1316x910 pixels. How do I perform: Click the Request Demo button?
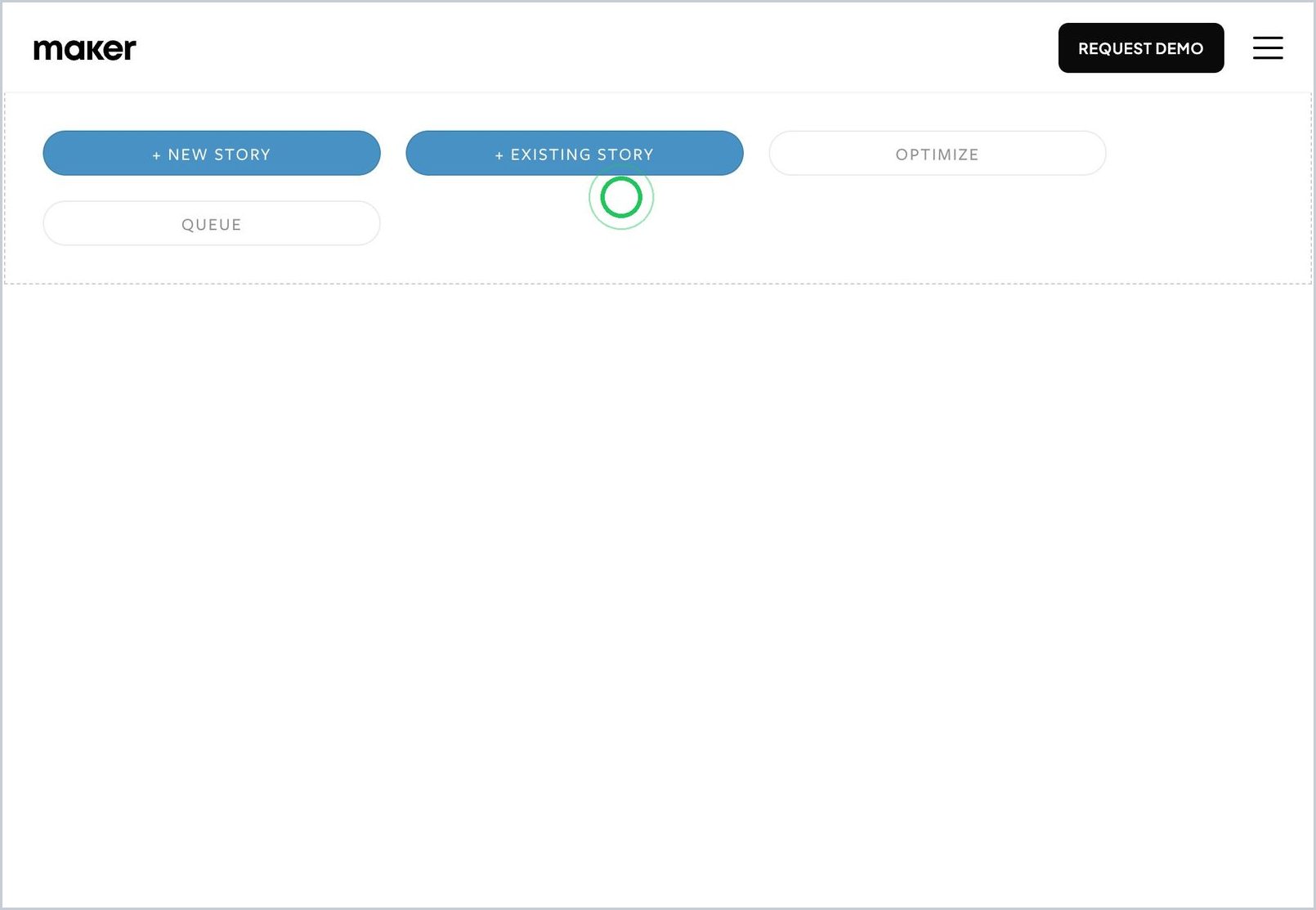(1141, 48)
